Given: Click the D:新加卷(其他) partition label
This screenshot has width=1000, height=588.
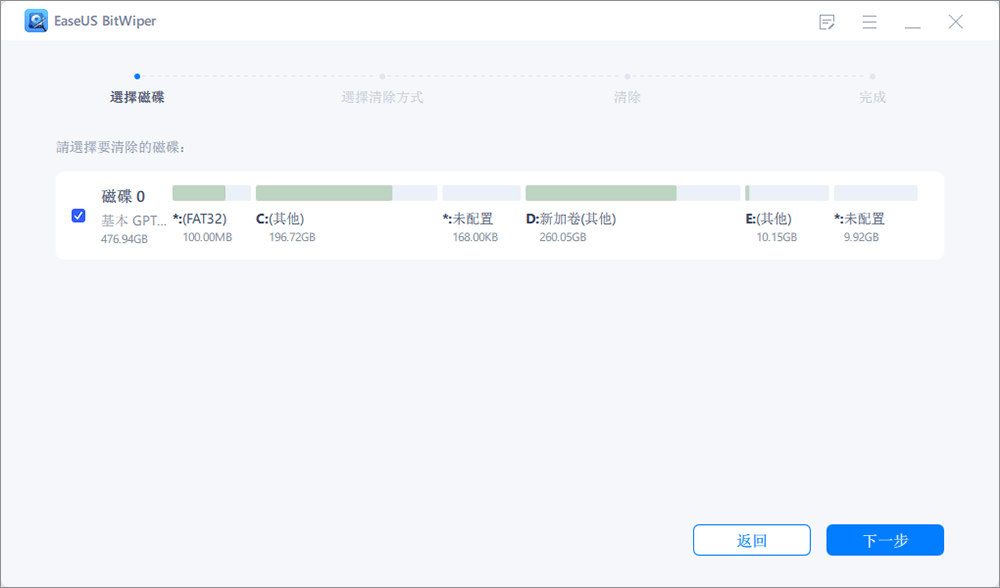Looking at the screenshot, I should pos(571,219).
